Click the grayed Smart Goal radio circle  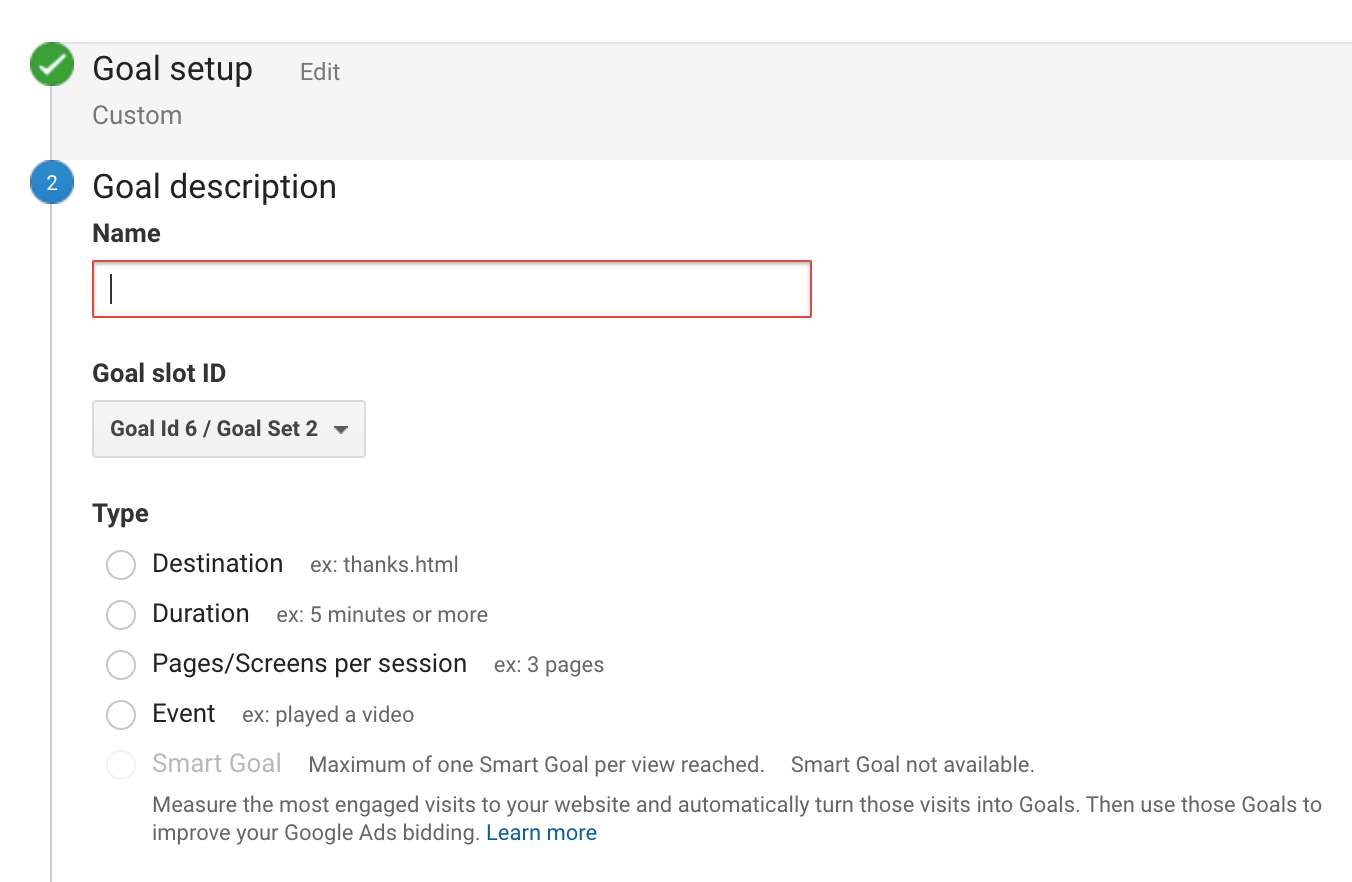120,764
